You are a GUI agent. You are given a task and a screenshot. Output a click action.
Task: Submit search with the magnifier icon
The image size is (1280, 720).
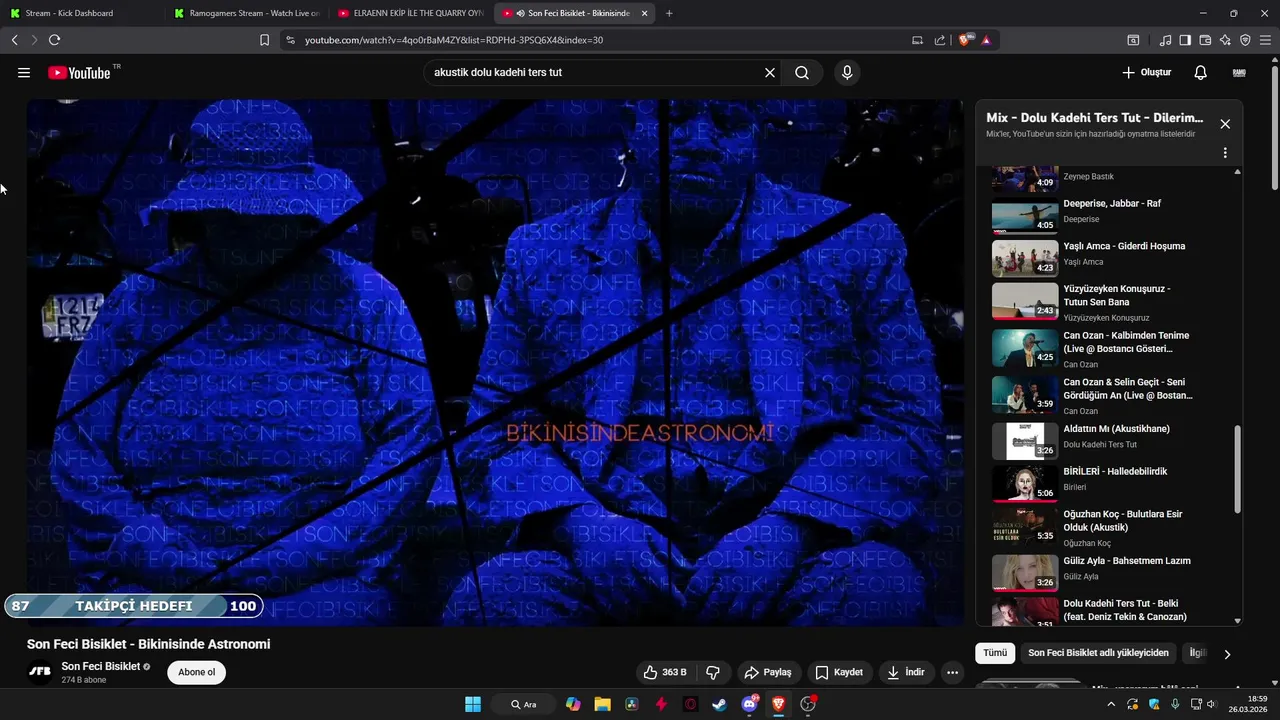click(802, 73)
